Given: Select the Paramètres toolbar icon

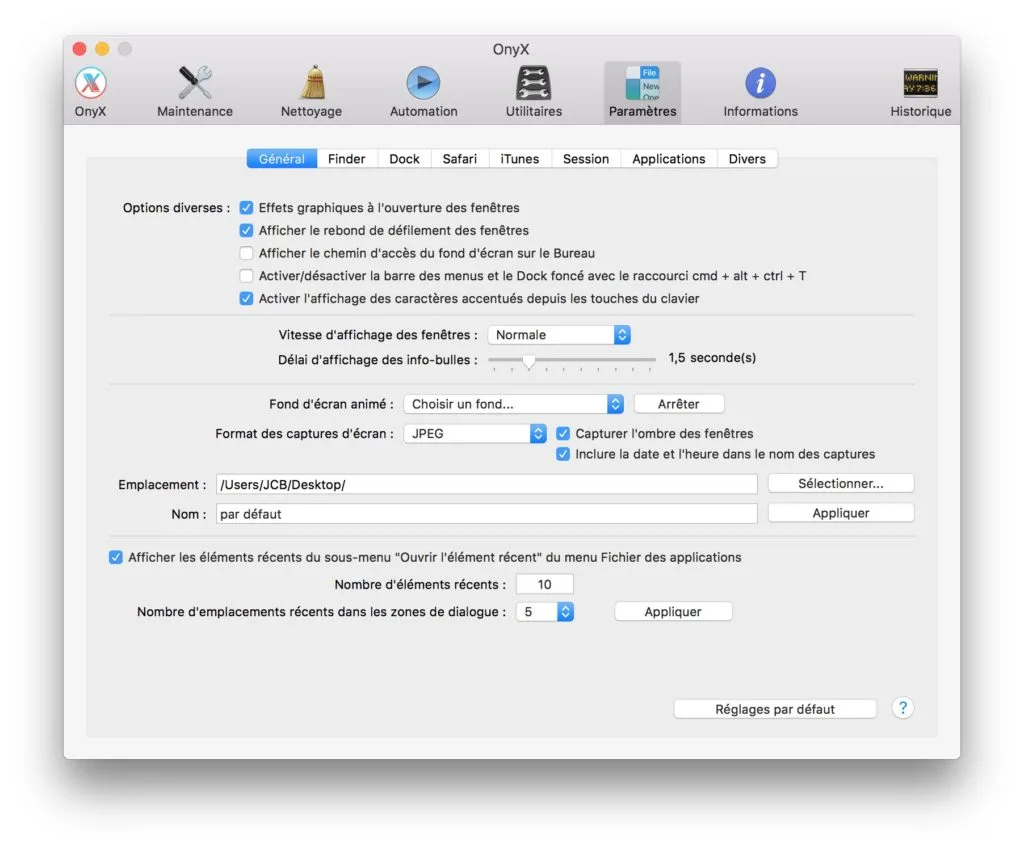Looking at the screenshot, I should [642, 90].
